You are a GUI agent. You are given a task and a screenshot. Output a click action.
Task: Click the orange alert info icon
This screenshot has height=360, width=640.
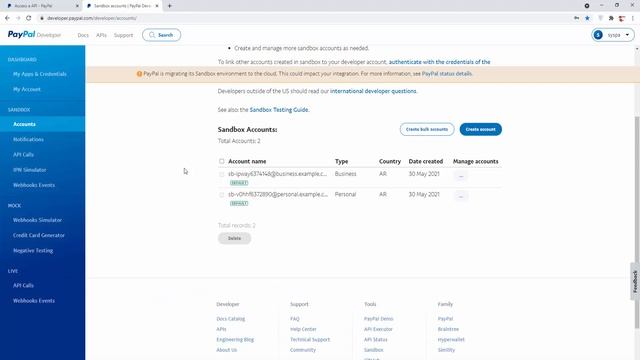[x=139, y=74]
